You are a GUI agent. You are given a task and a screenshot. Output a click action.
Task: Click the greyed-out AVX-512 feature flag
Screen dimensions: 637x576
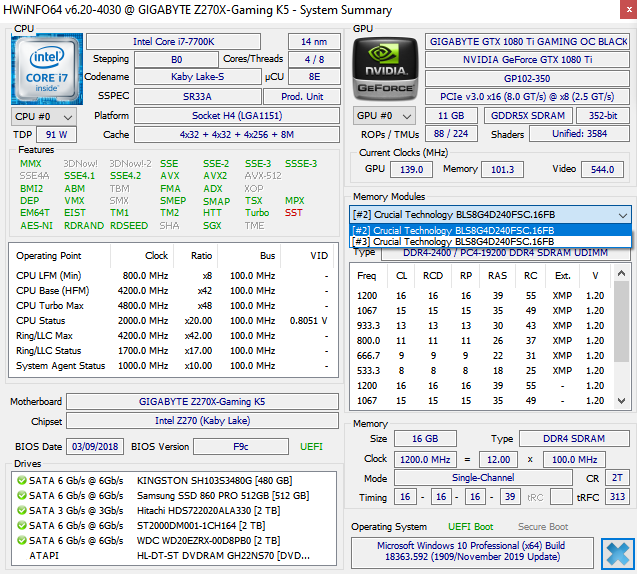[263, 176]
